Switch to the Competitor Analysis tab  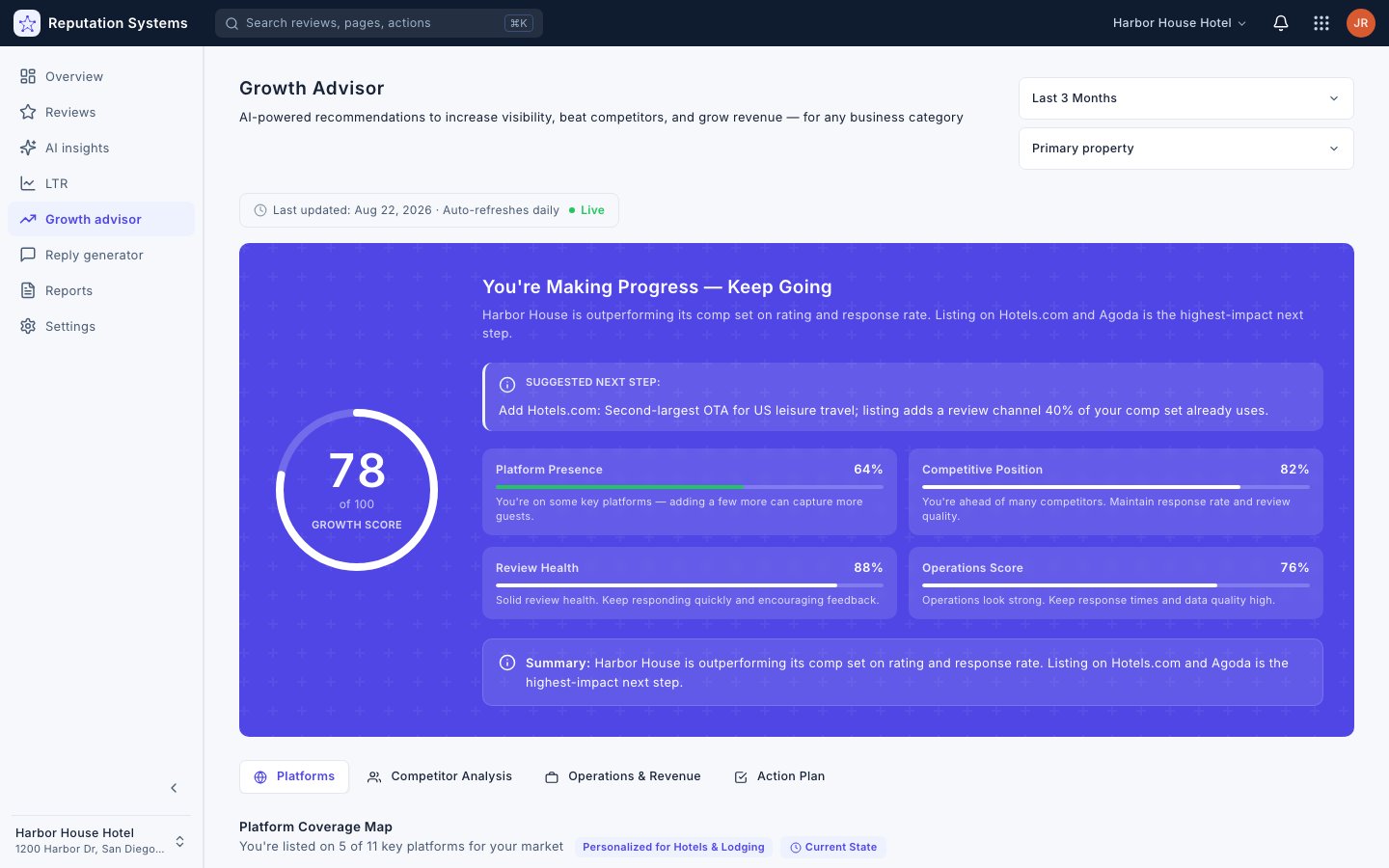(x=440, y=776)
